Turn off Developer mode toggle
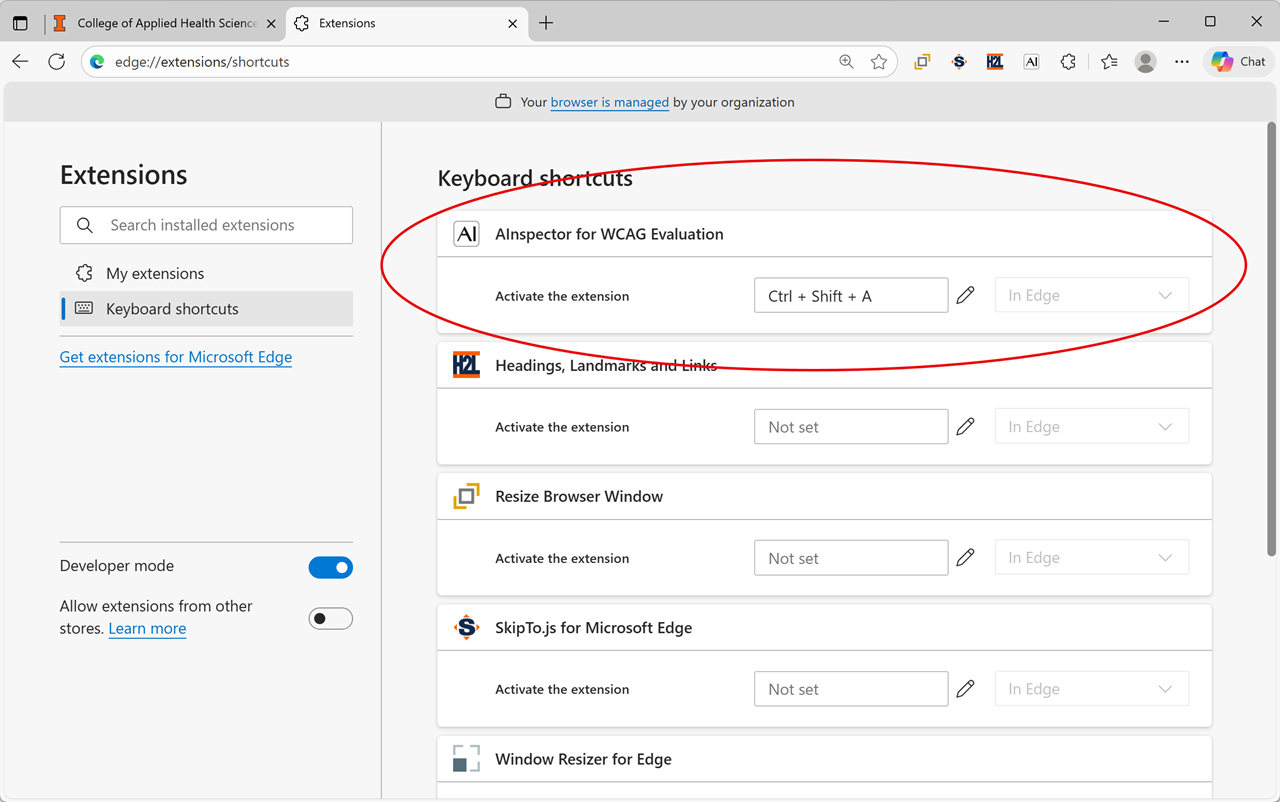 pyautogui.click(x=330, y=568)
